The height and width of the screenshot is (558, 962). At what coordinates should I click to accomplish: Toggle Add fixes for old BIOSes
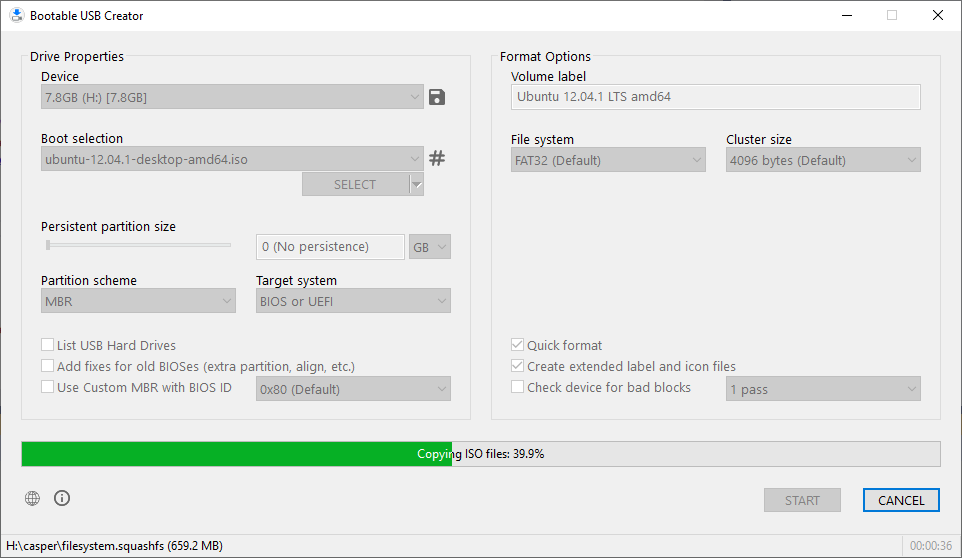point(48,366)
